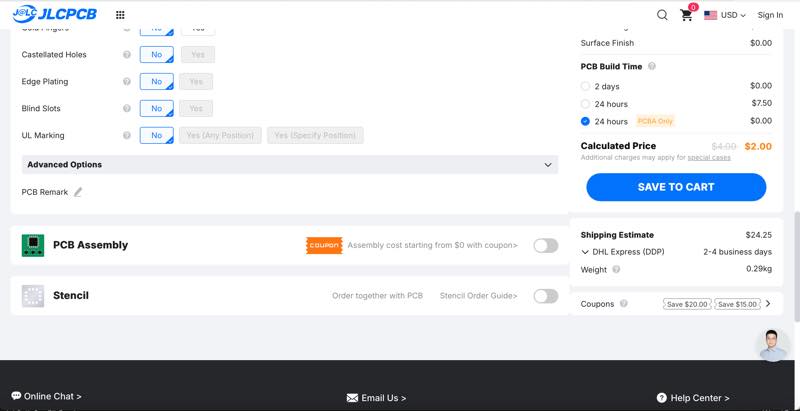
Task: Enable the Stencil switch
Action: pos(546,296)
